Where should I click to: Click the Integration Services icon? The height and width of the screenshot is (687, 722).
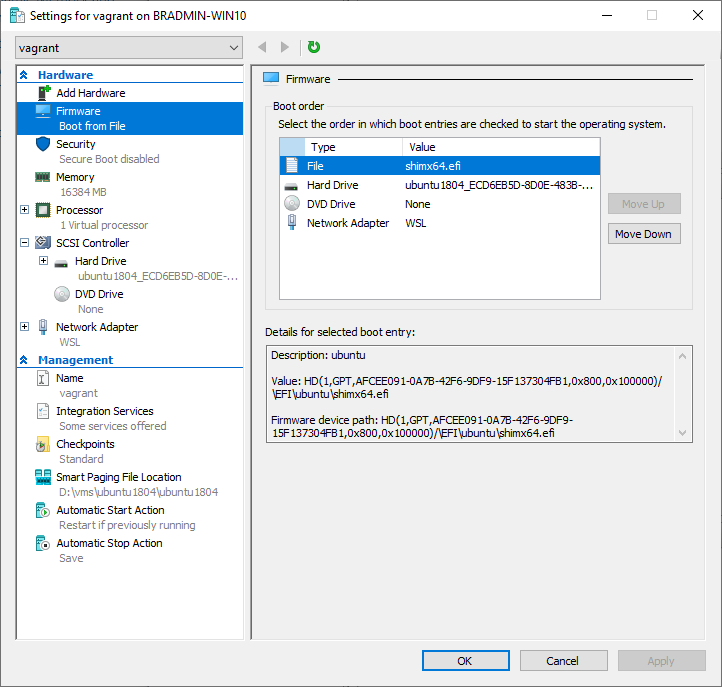click(43, 411)
